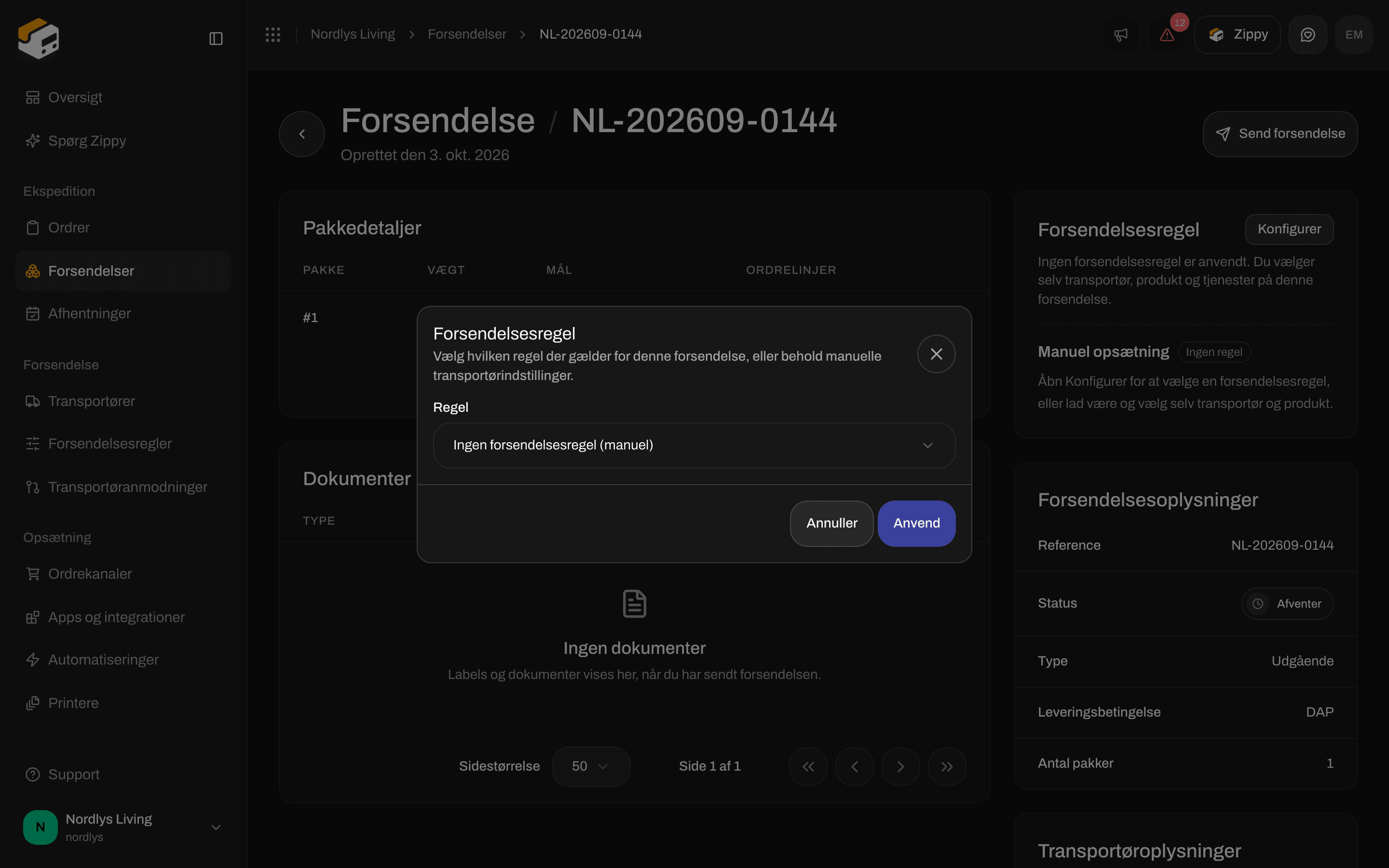Go to the next documents page
The width and height of the screenshot is (1389, 868).
pos(900,766)
